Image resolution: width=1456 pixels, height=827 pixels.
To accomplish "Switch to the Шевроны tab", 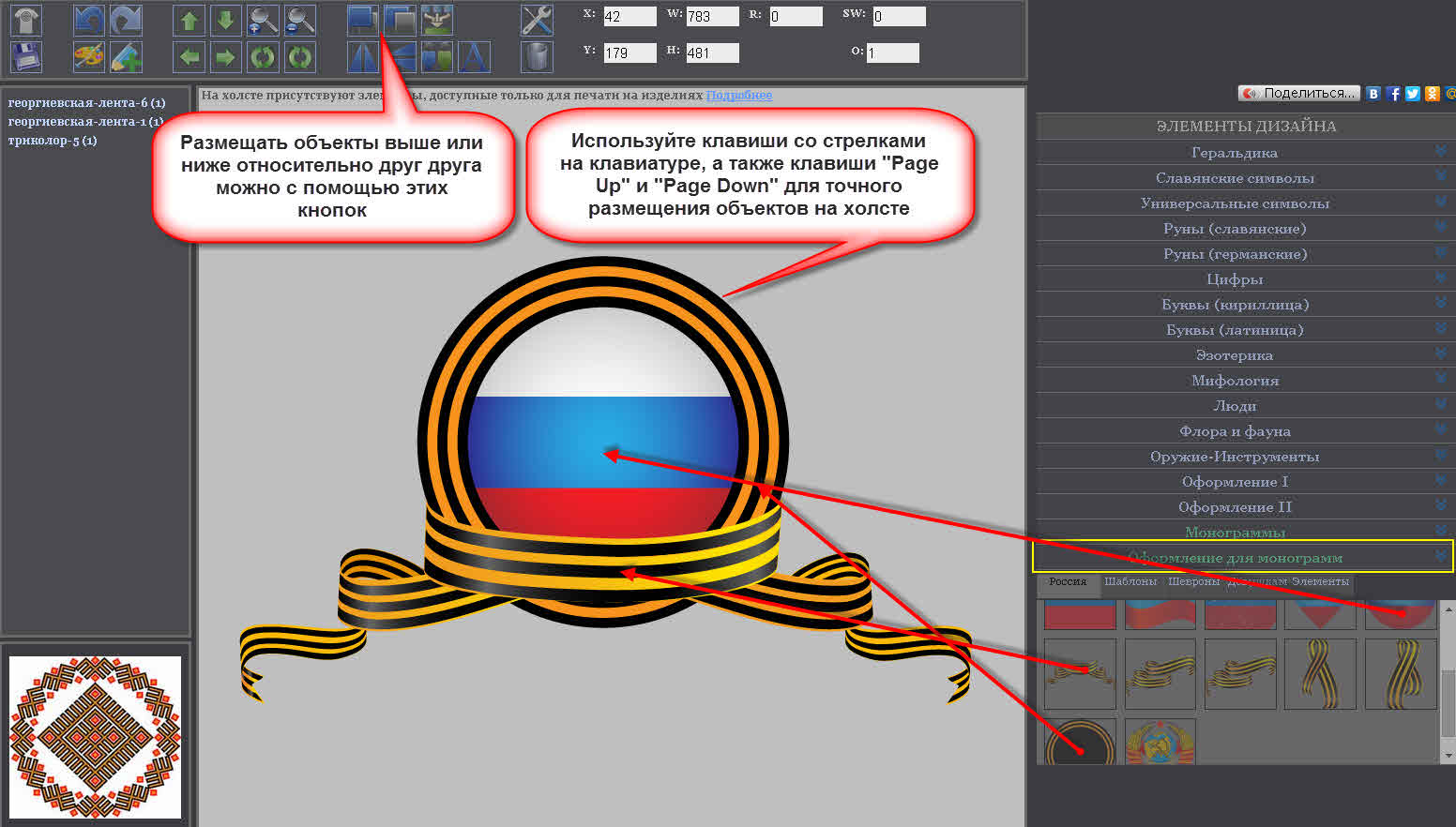I will 1193,582.
